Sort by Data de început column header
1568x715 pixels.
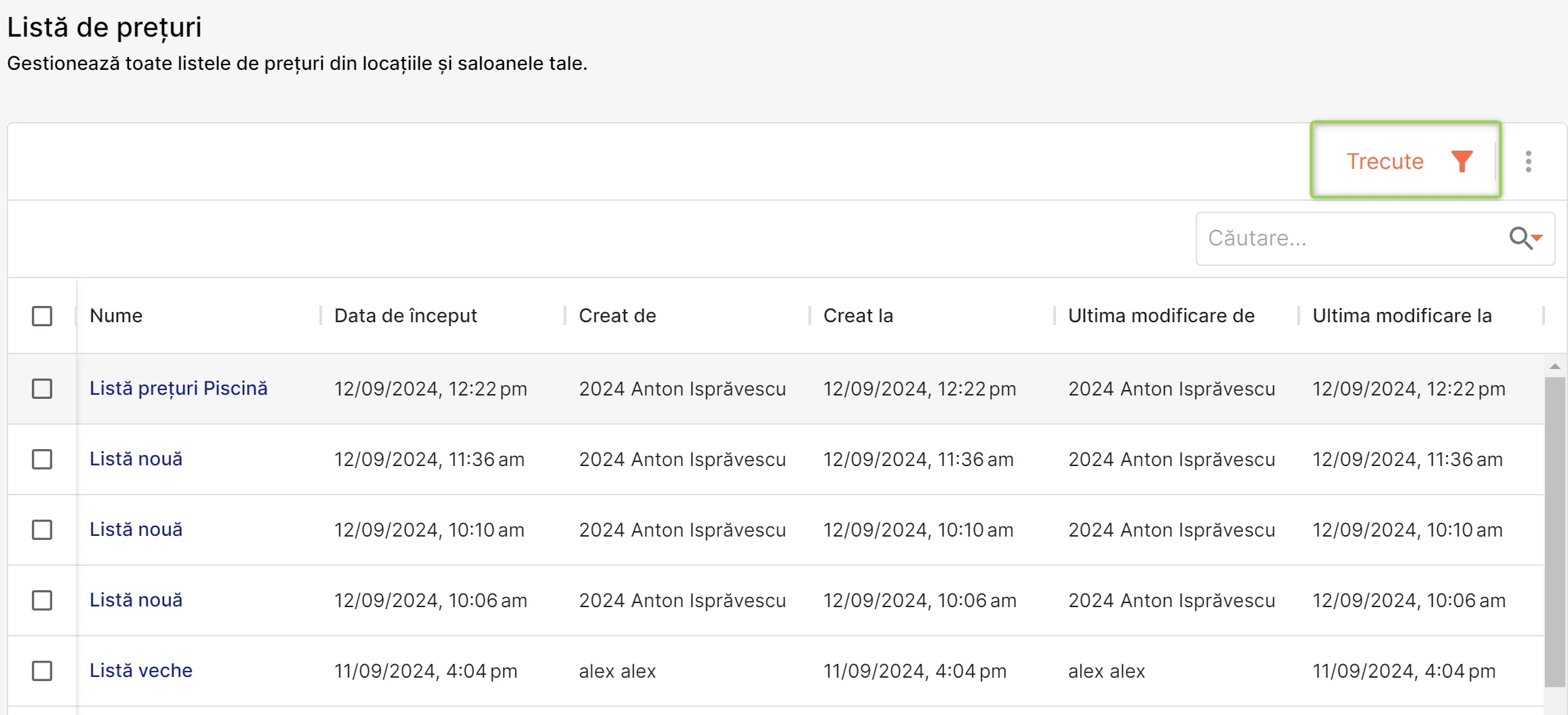(x=406, y=316)
